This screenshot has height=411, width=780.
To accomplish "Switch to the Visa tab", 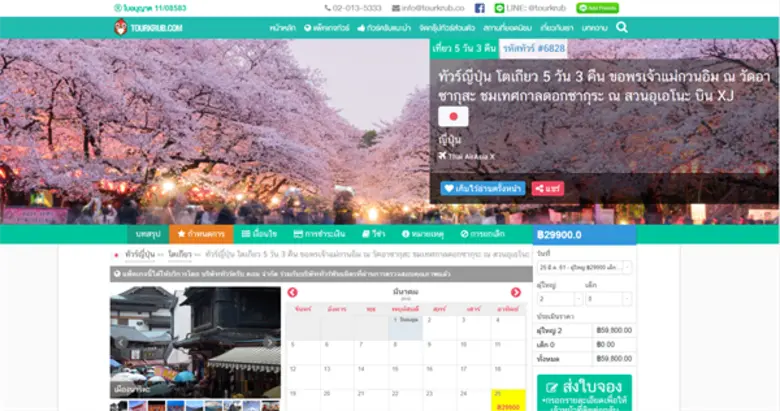I will coord(374,234).
